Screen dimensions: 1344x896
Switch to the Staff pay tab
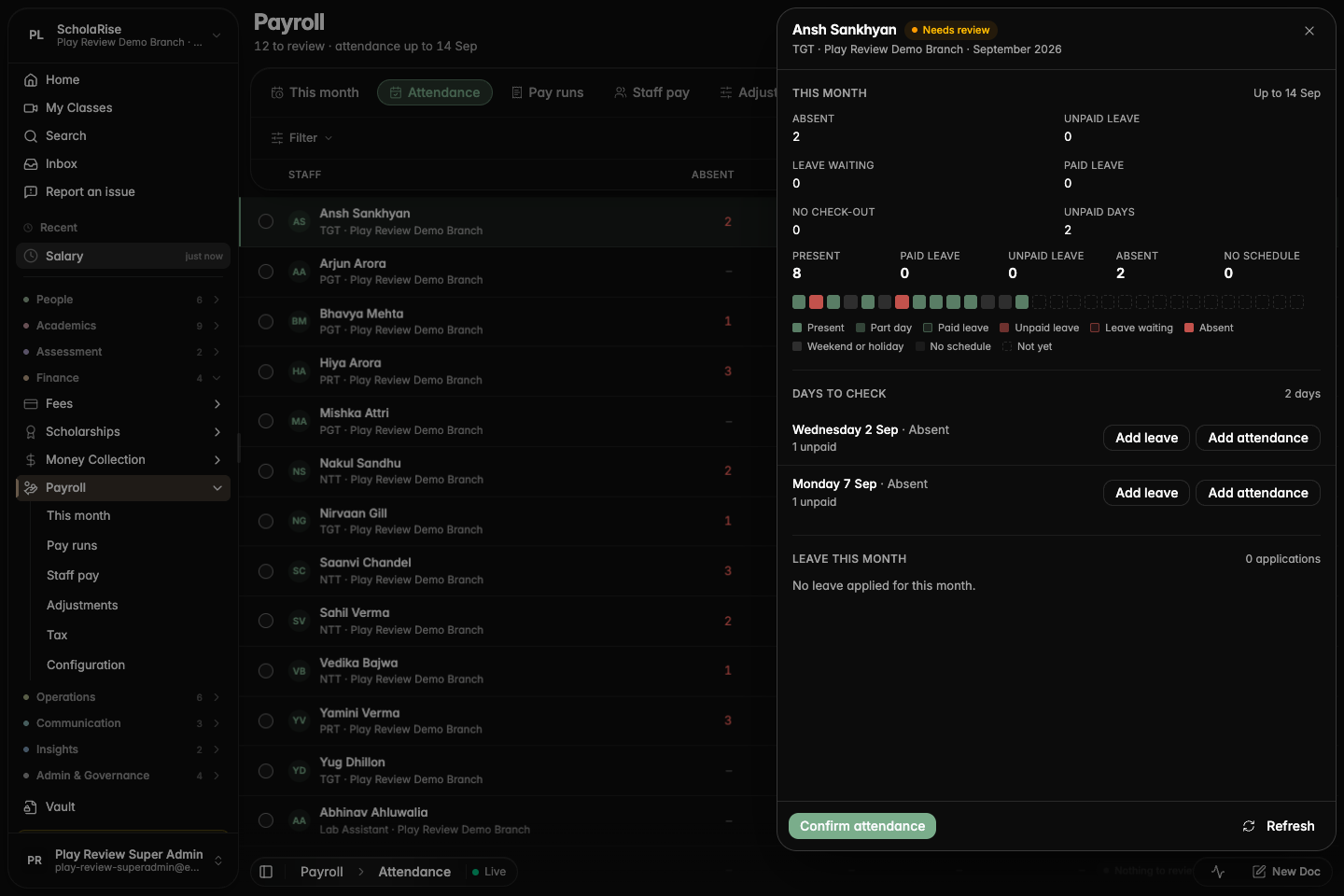[x=652, y=92]
